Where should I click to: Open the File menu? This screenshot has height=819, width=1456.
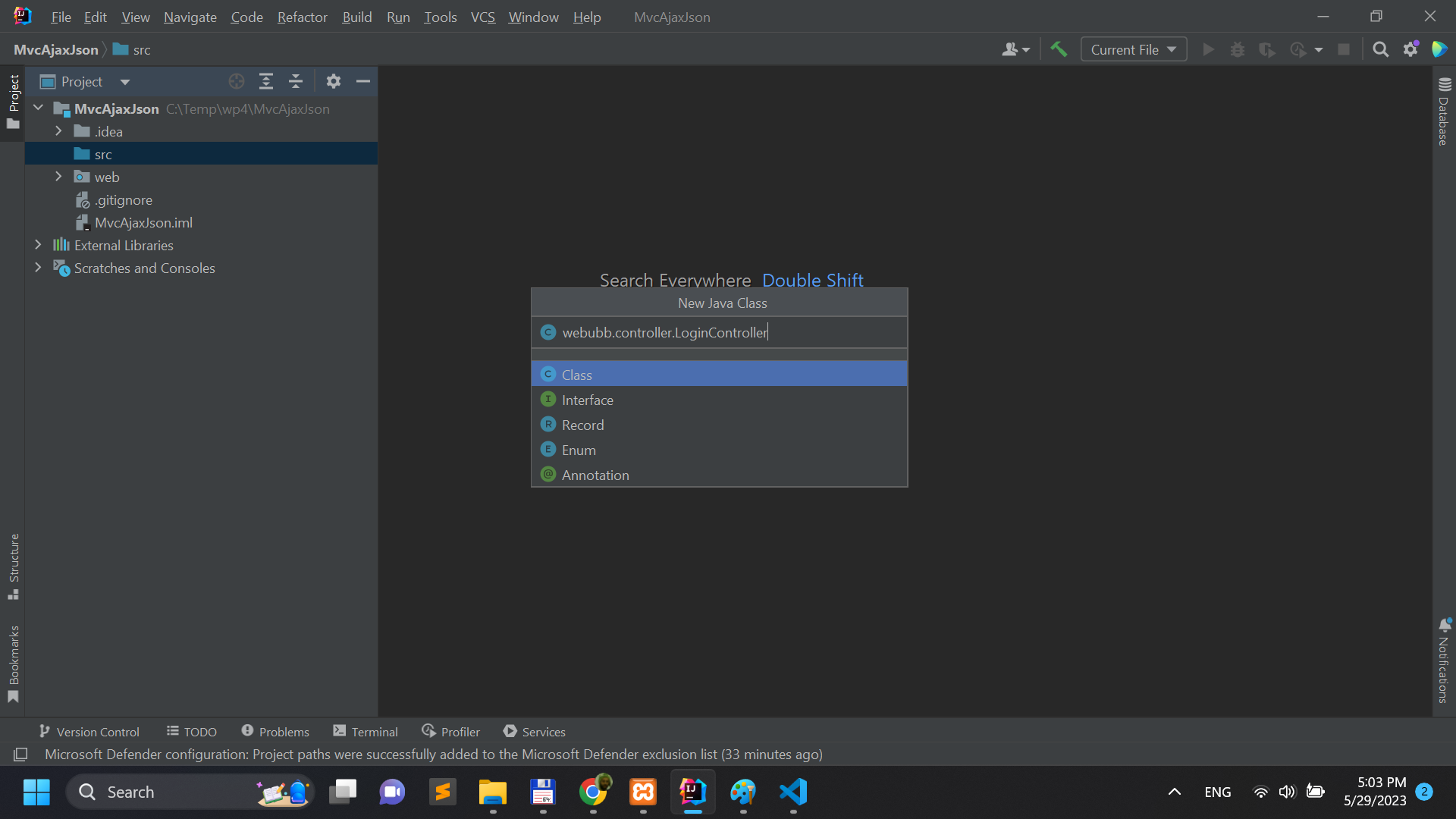[x=61, y=17]
